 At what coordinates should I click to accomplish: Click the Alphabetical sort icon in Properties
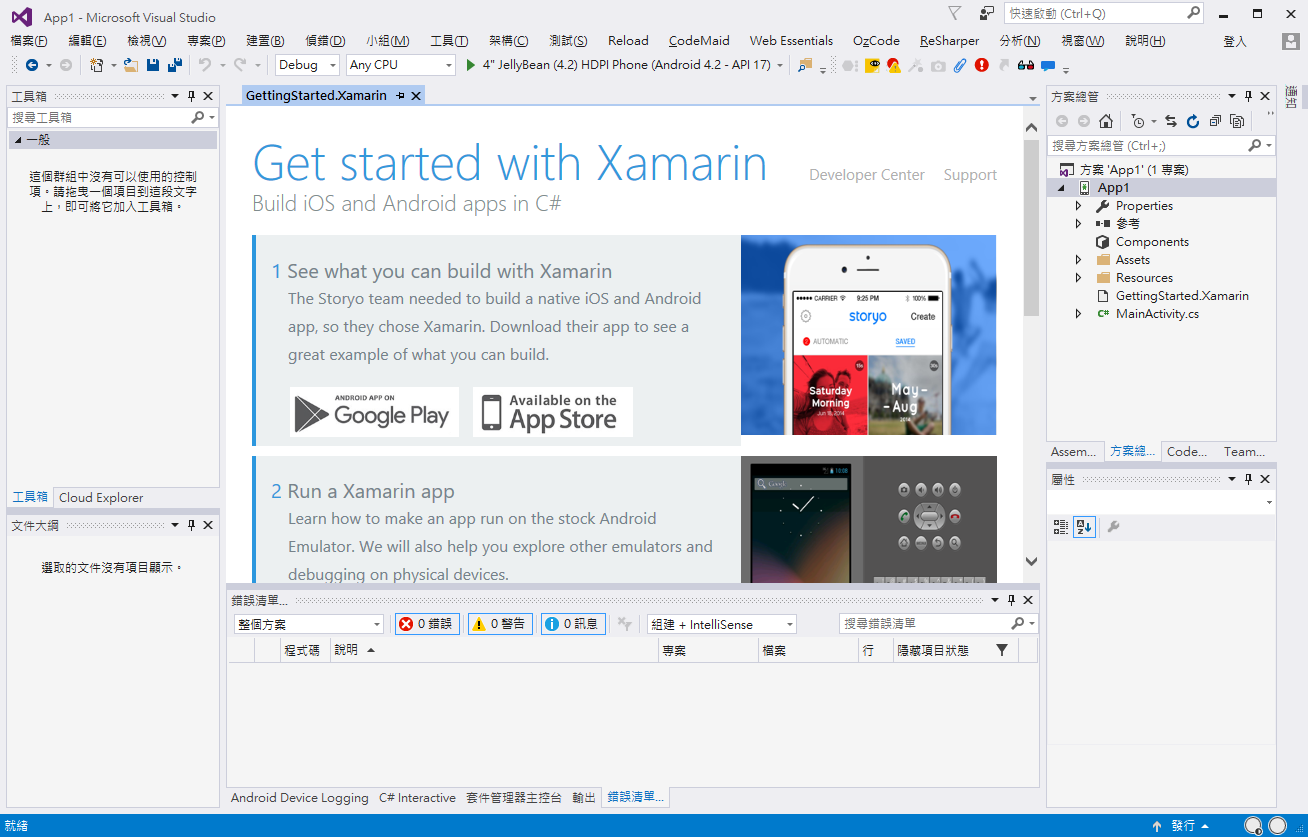pyautogui.click(x=1084, y=527)
